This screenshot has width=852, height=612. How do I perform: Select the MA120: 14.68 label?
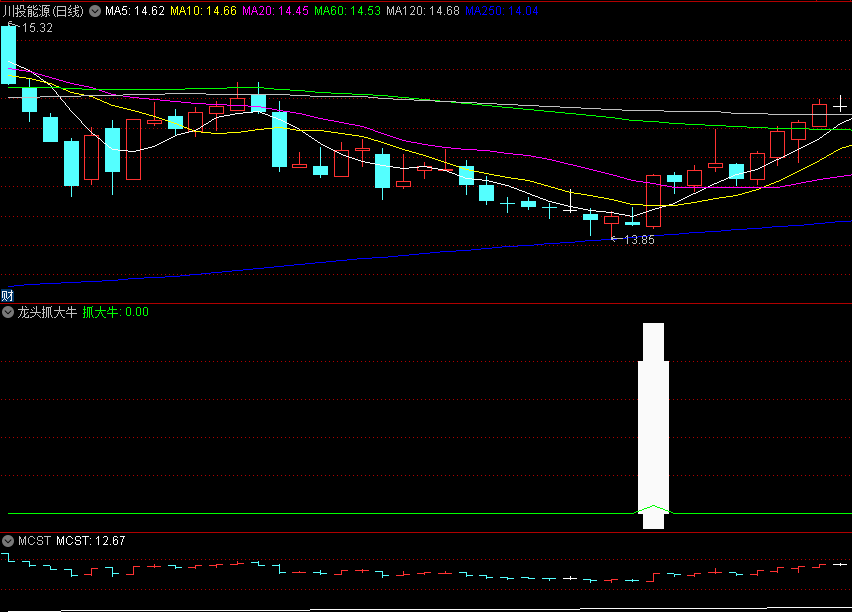423,11
